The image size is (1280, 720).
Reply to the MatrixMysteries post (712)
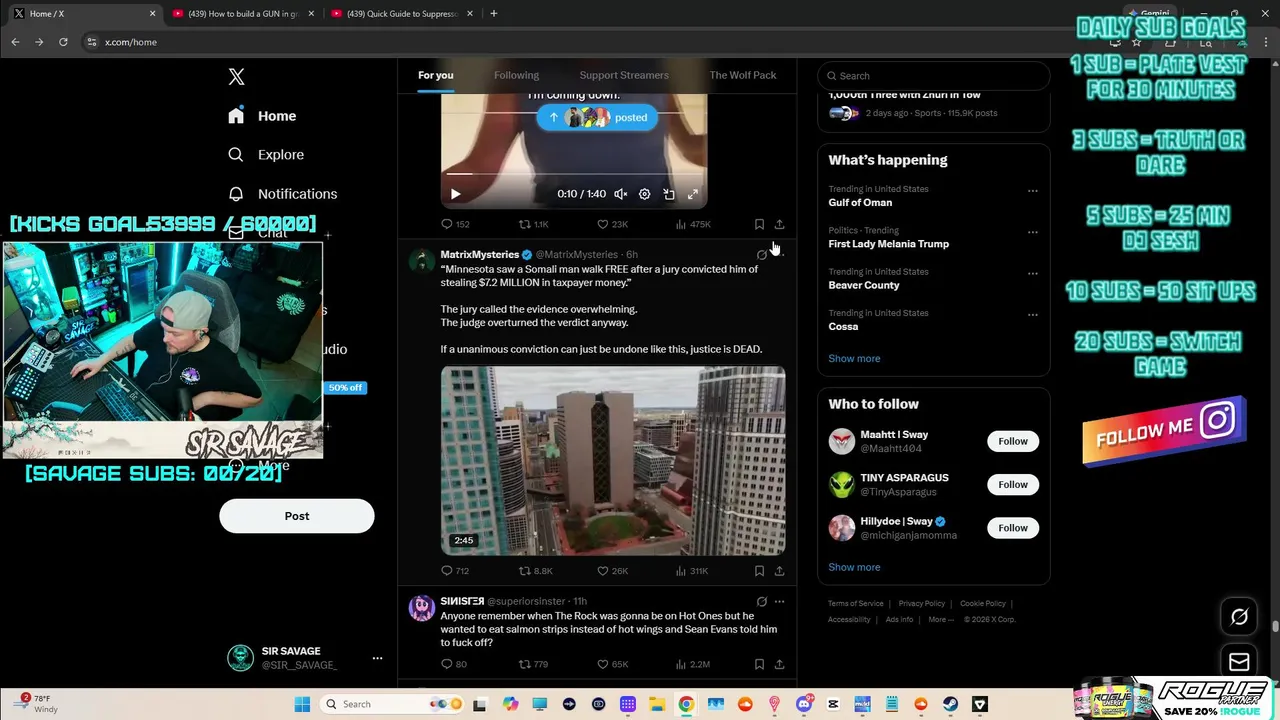coord(455,571)
